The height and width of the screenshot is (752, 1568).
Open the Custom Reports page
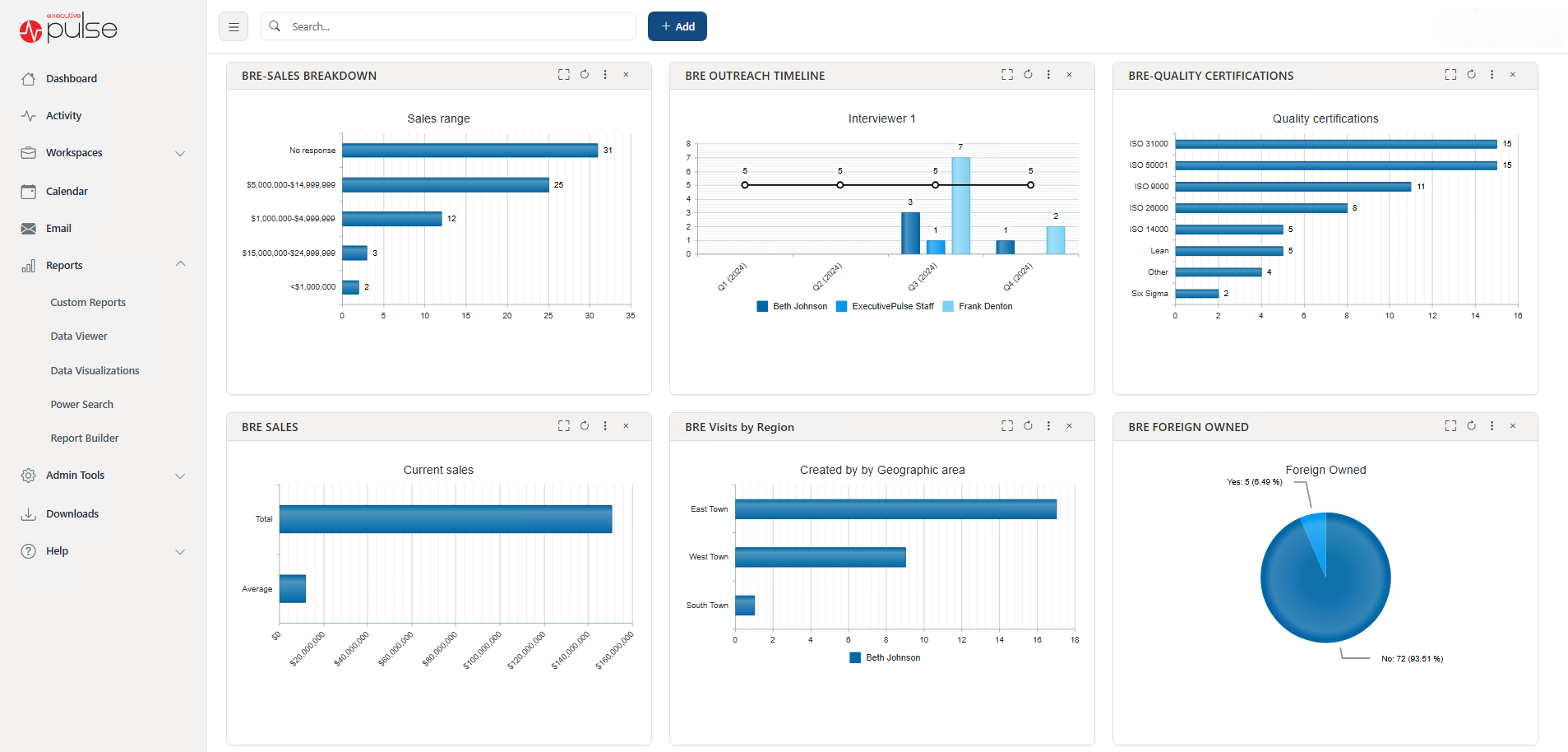pyautogui.click(x=88, y=302)
